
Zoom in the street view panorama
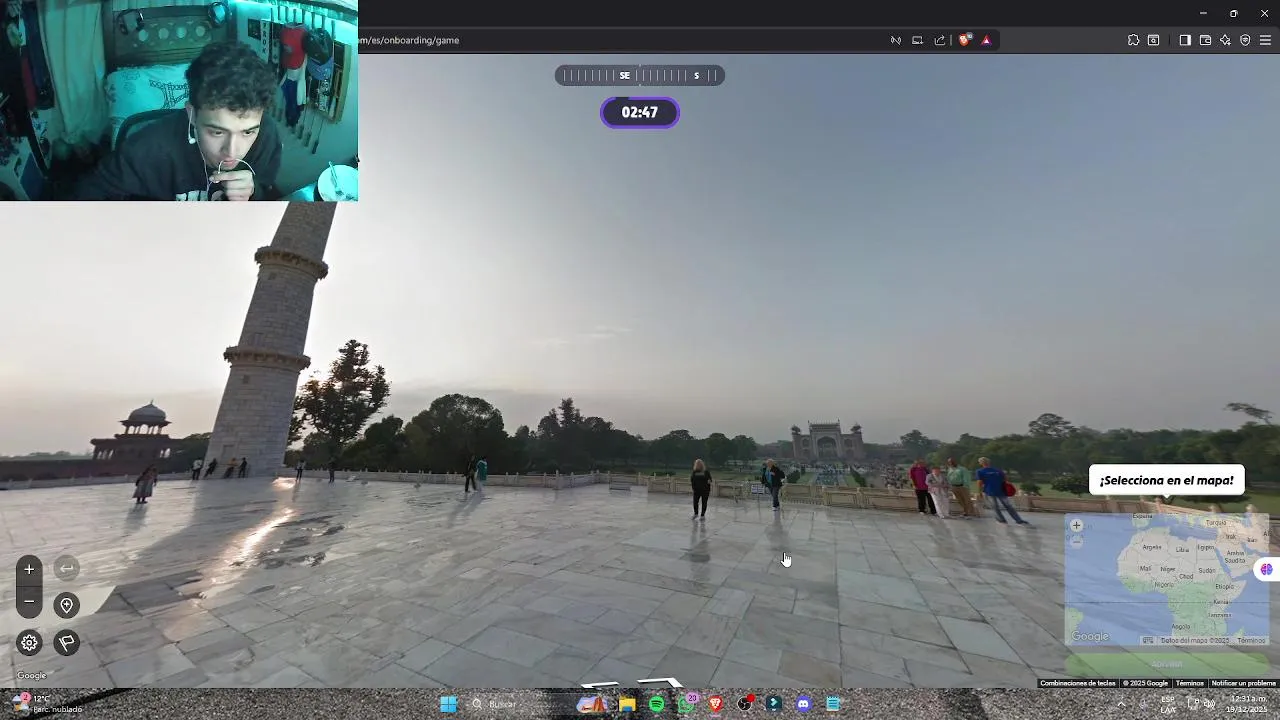point(29,569)
